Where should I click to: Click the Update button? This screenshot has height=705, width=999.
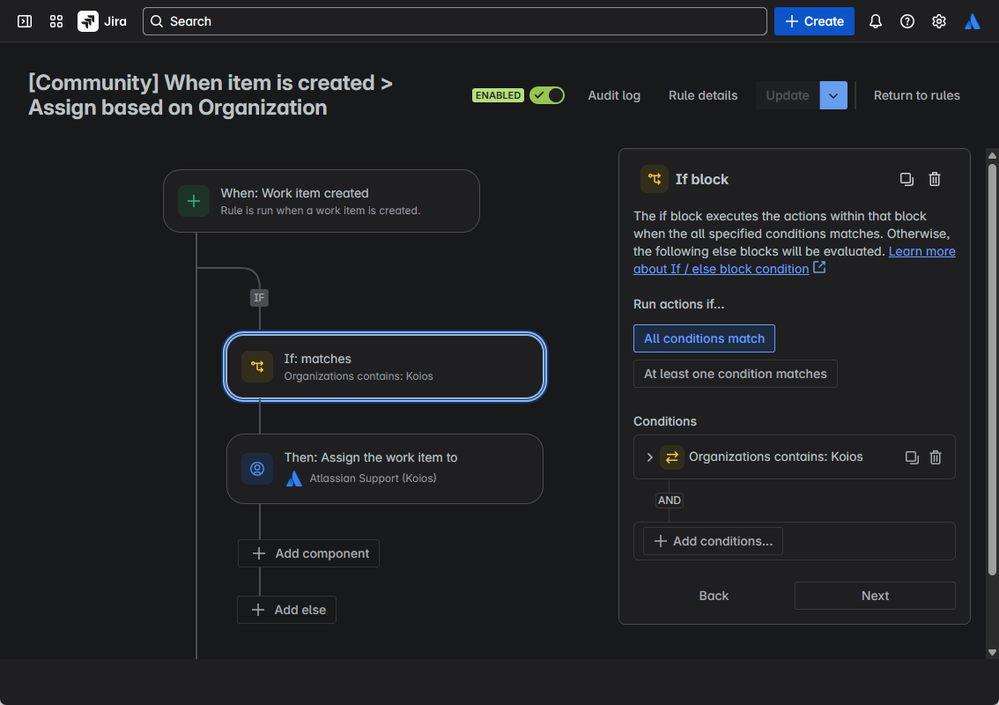pos(787,96)
